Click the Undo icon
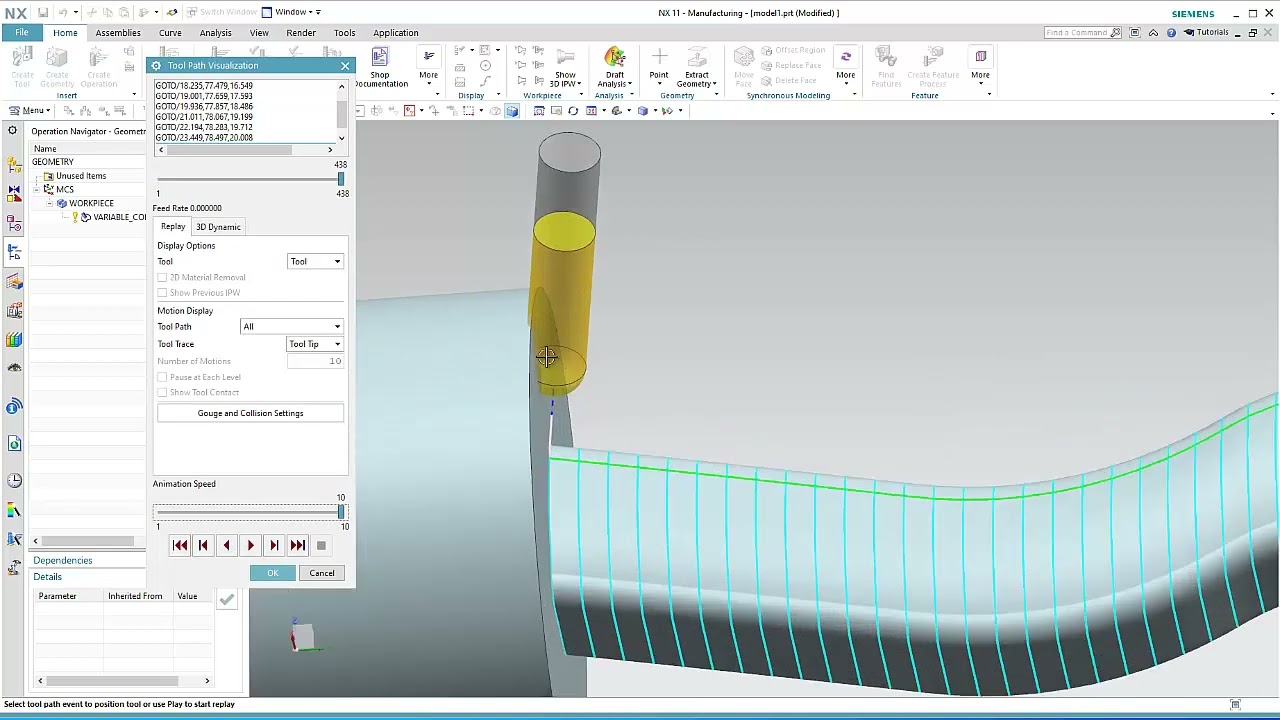Image resolution: width=1280 pixels, height=720 pixels. pos(62,13)
